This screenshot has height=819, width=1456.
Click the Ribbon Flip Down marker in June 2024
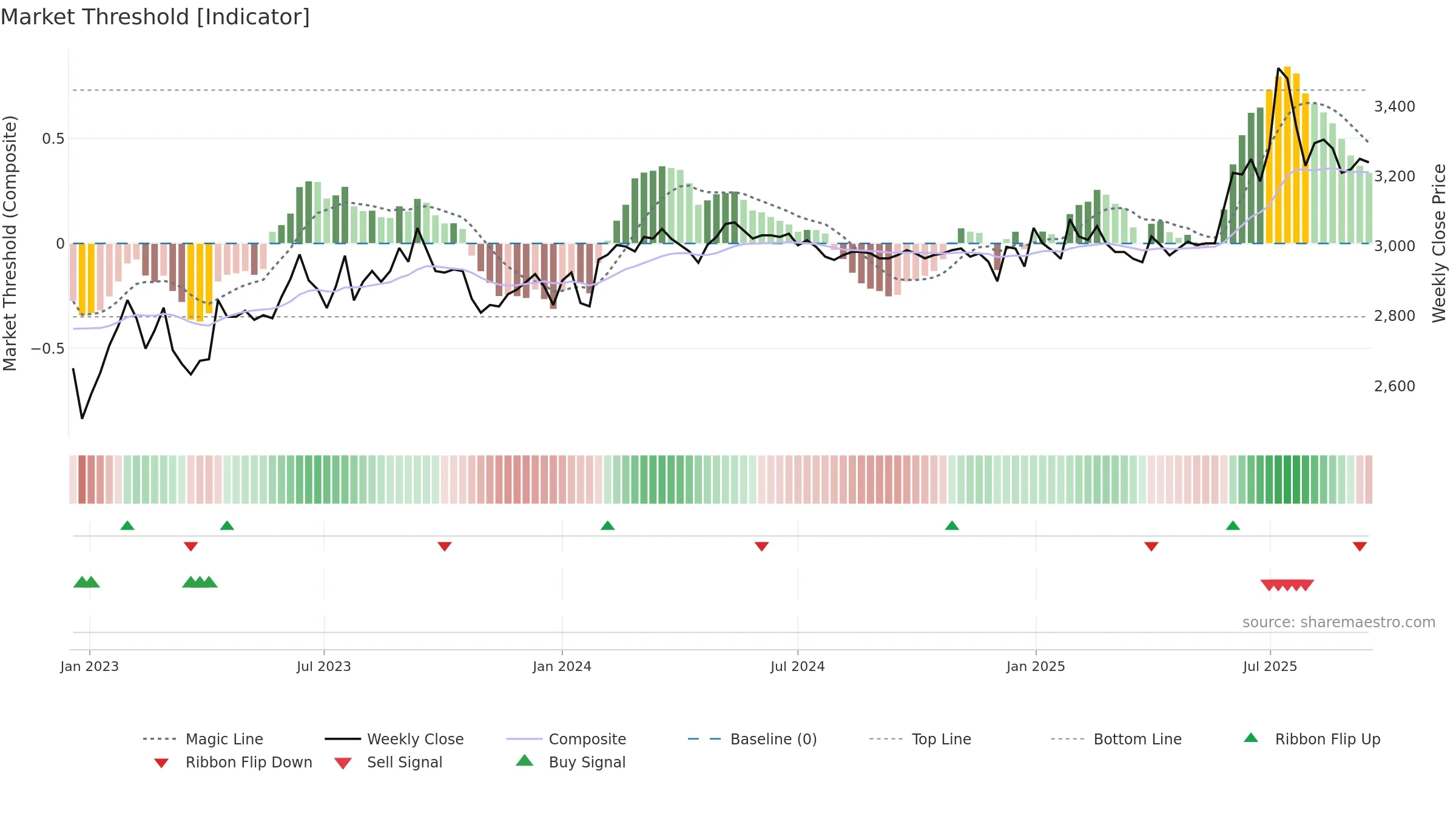click(x=762, y=547)
